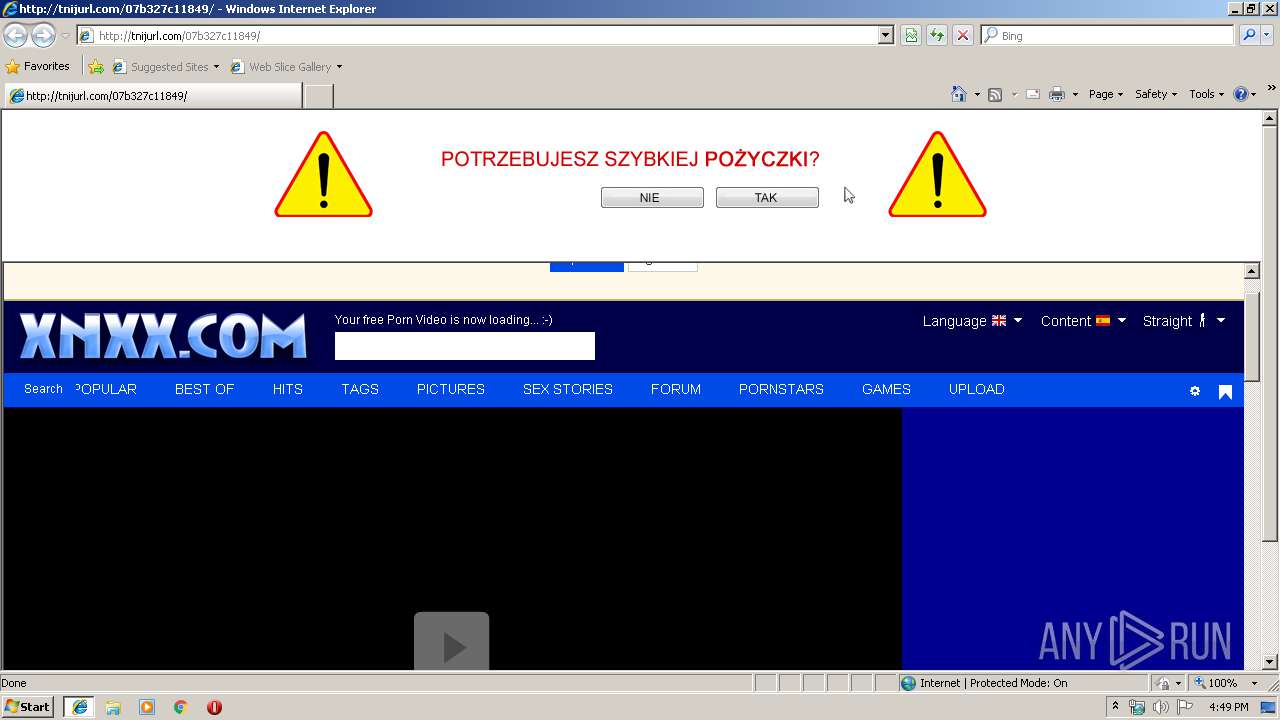Click the XNXX.COM site logo
Image resolution: width=1280 pixels, height=720 pixels.
tap(162, 336)
